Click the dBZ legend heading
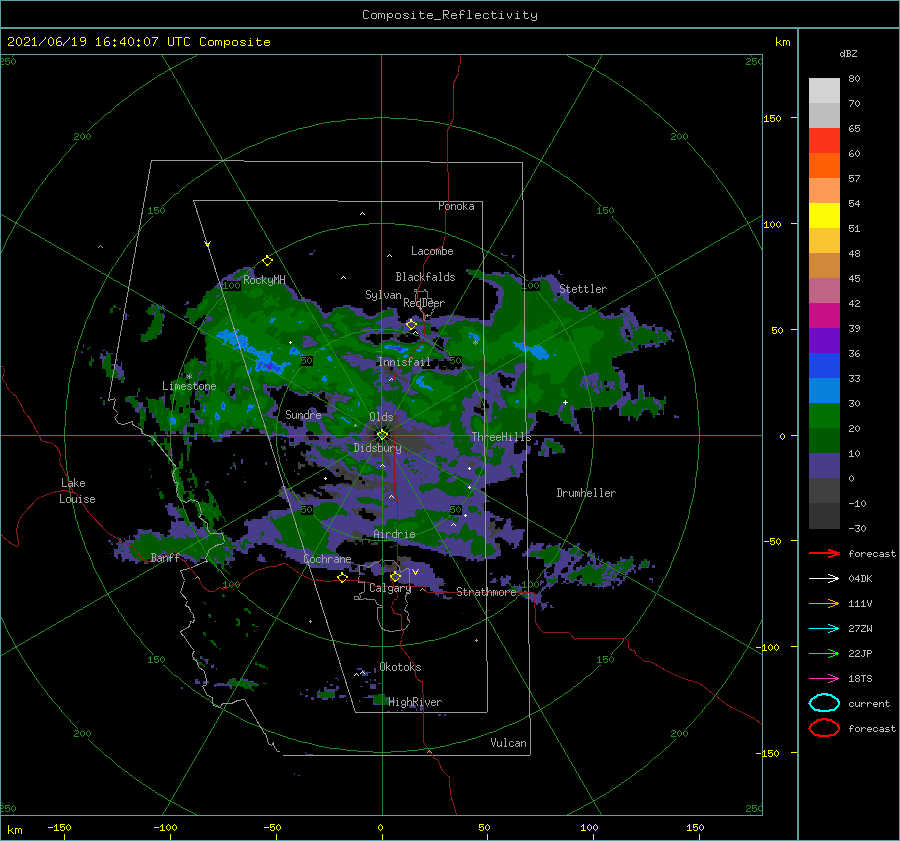The image size is (900, 841). coord(848,53)
